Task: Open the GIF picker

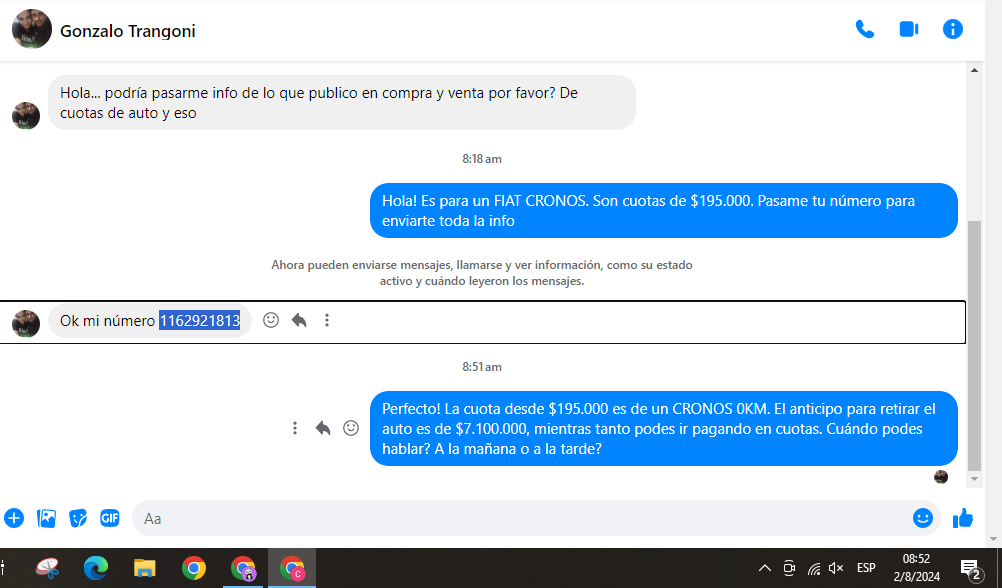Action: pos(109,518)
